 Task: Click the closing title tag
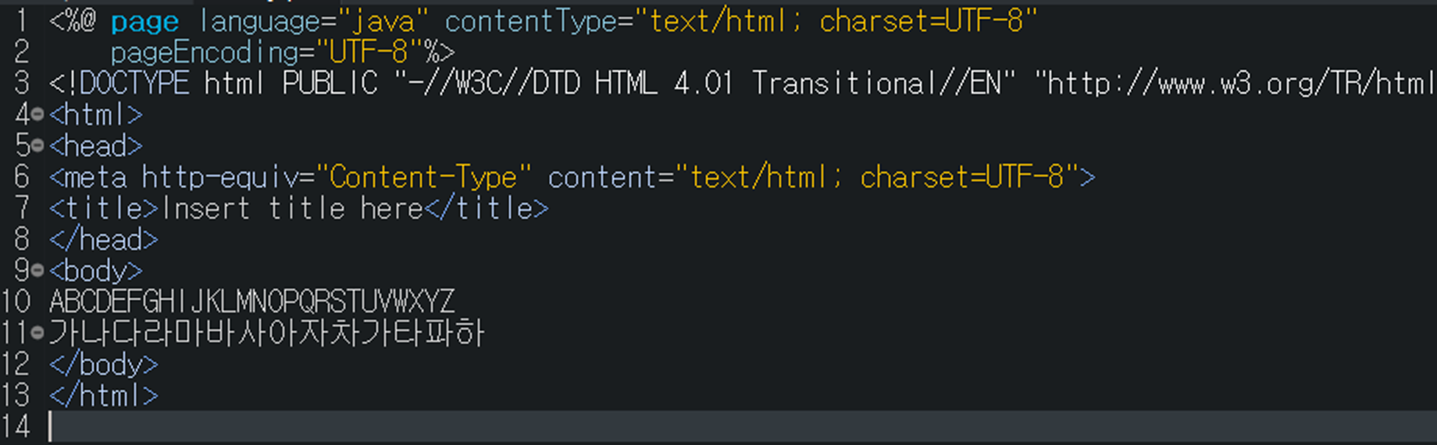coord(486,208)
